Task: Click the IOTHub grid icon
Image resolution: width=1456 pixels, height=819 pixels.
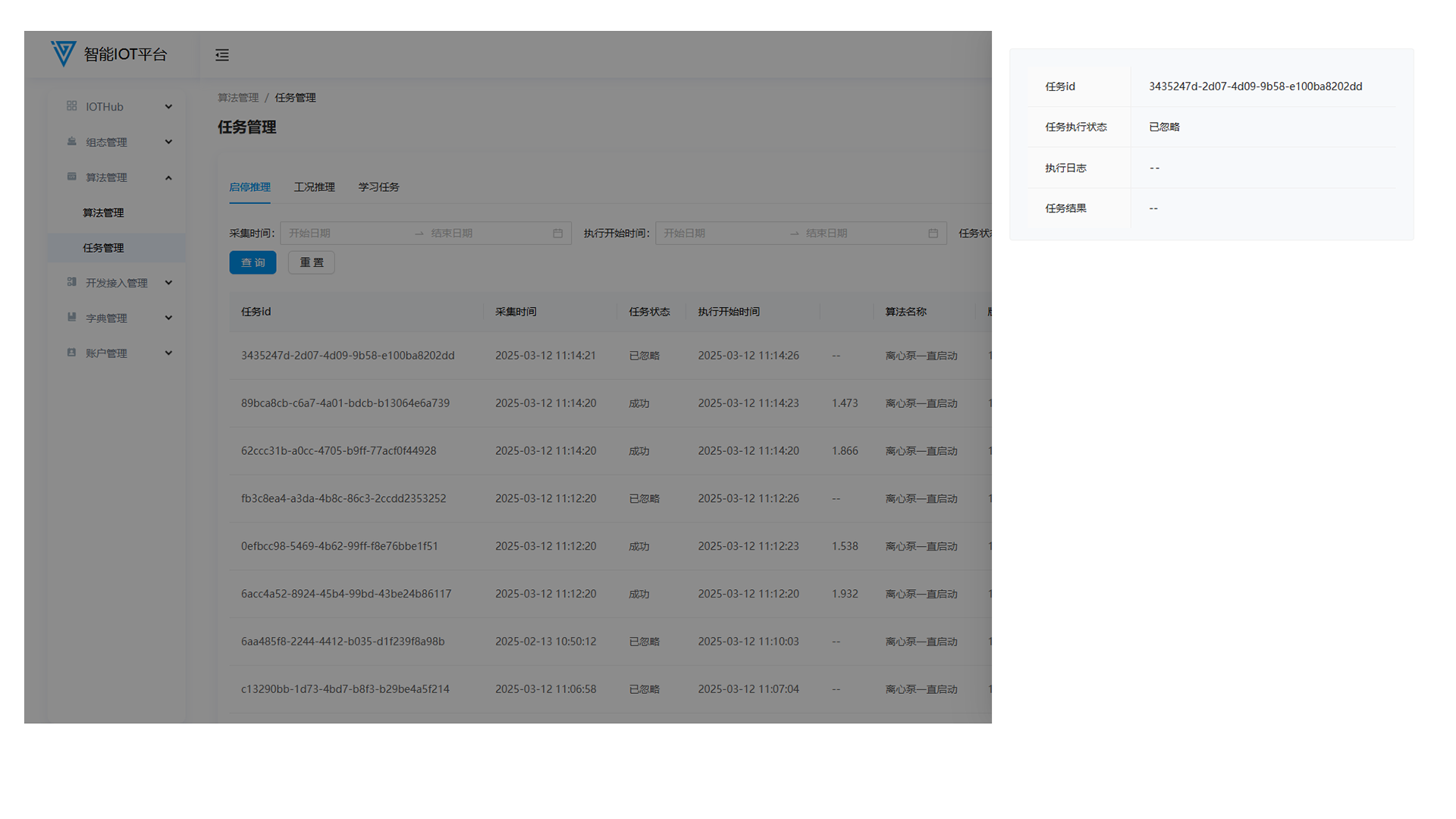Action: 72,106
